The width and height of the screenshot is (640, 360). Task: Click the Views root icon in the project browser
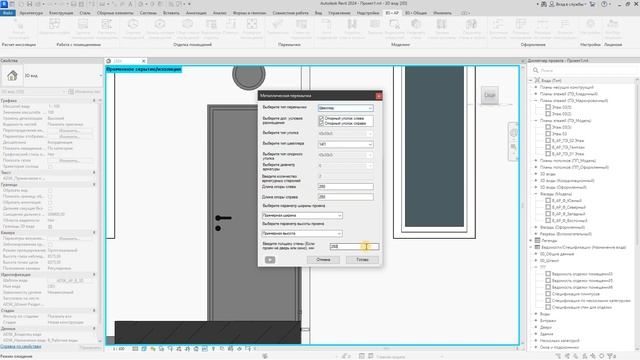[x=538, y=80]
